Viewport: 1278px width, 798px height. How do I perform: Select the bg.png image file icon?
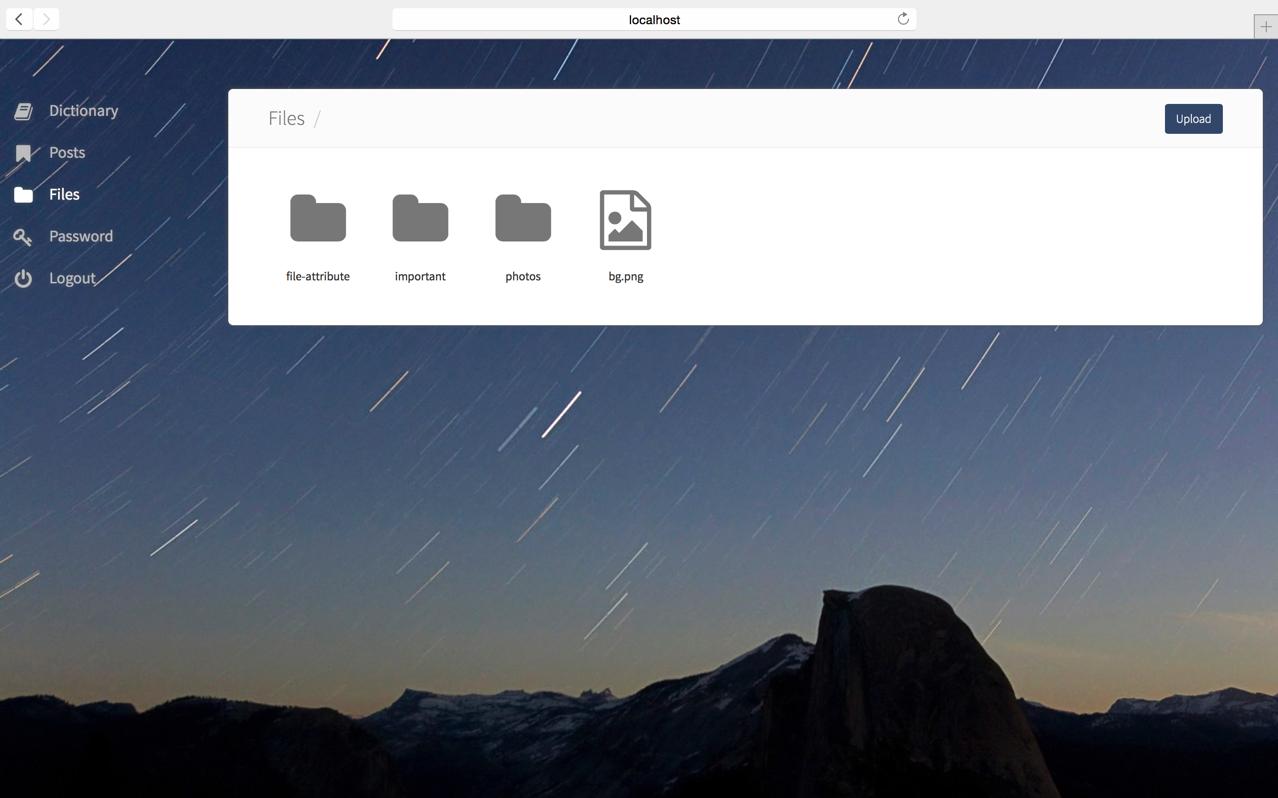coord(625,220)
